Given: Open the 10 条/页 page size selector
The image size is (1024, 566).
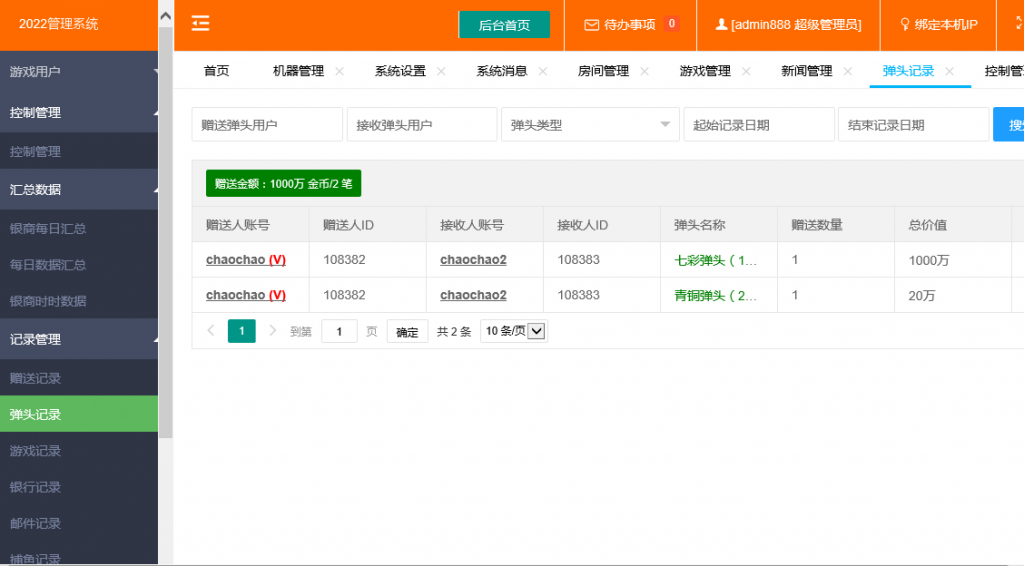Looking at the screenshot, I should click(x=514, y=331).
